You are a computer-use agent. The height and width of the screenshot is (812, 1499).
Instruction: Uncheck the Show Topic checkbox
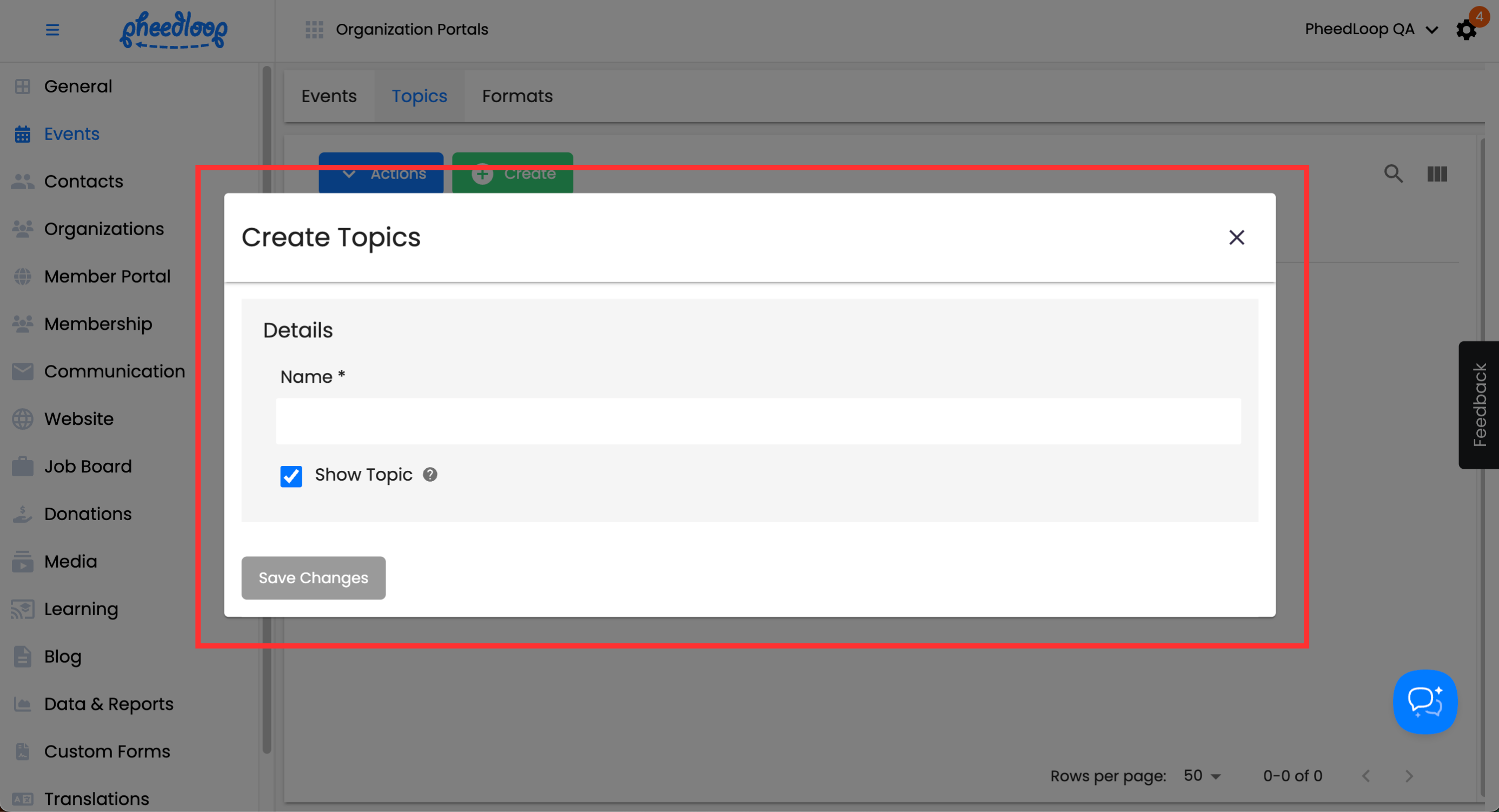(x=291, y=476)
